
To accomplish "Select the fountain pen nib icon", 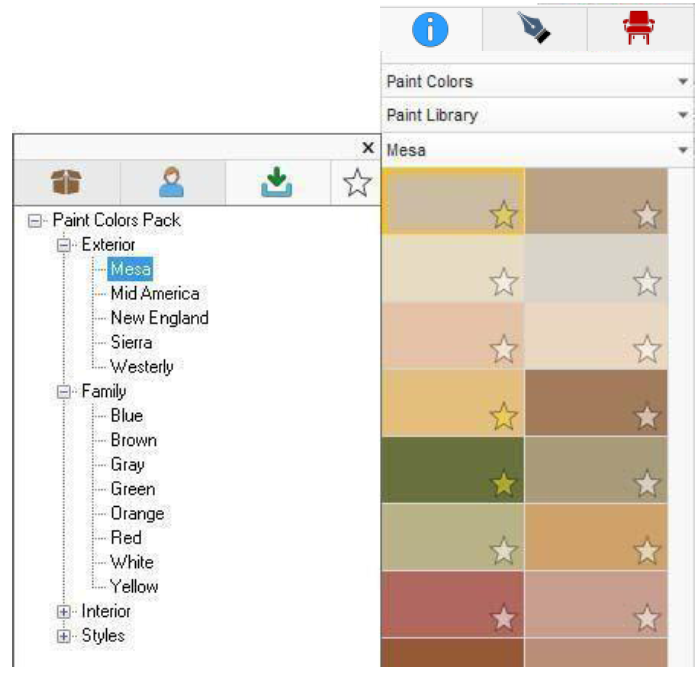I will point(534,28).
